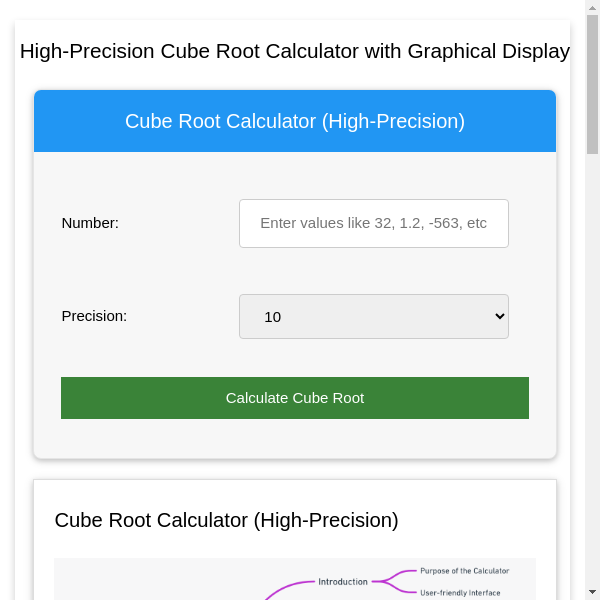
Task: Click the High-Precision Cube Root Calculator page title
Action: point(295,51)
